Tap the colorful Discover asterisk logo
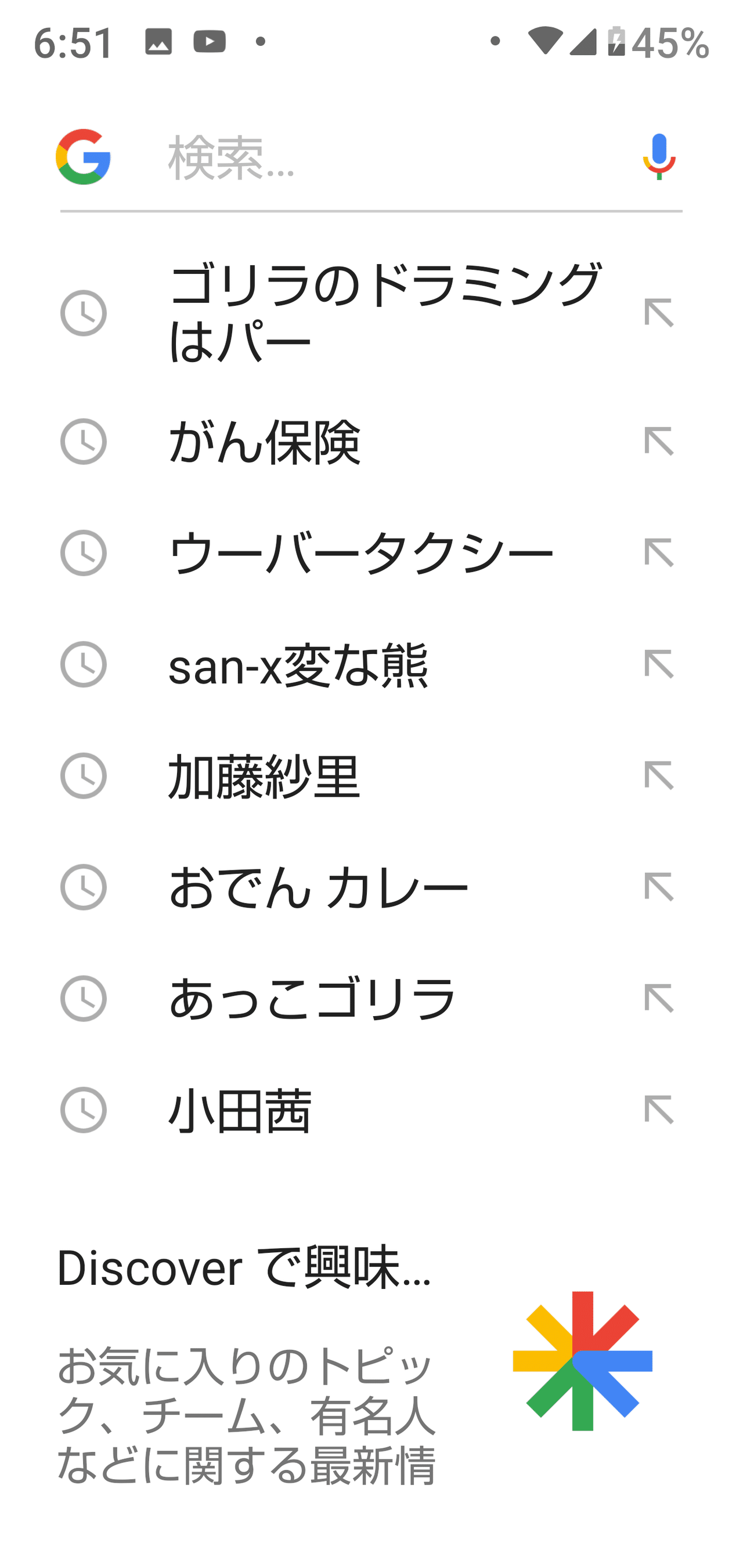 click(582, 1361)
